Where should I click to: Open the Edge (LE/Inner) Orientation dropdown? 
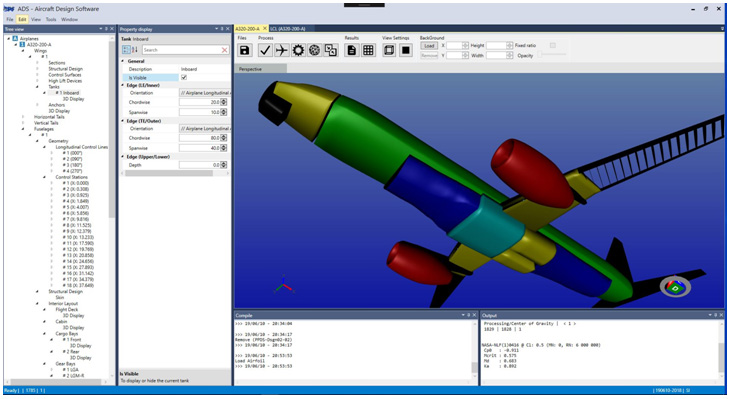point(205,93)
